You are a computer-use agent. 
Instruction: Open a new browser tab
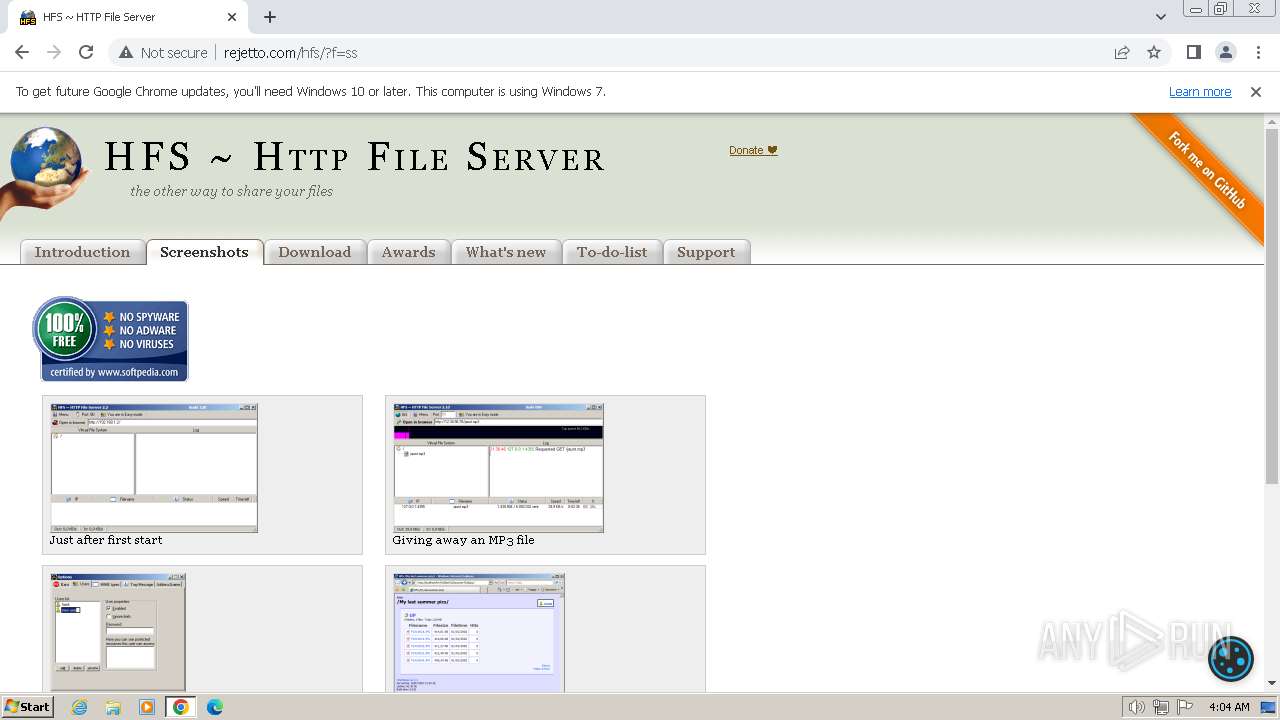[x=270, y=17]
